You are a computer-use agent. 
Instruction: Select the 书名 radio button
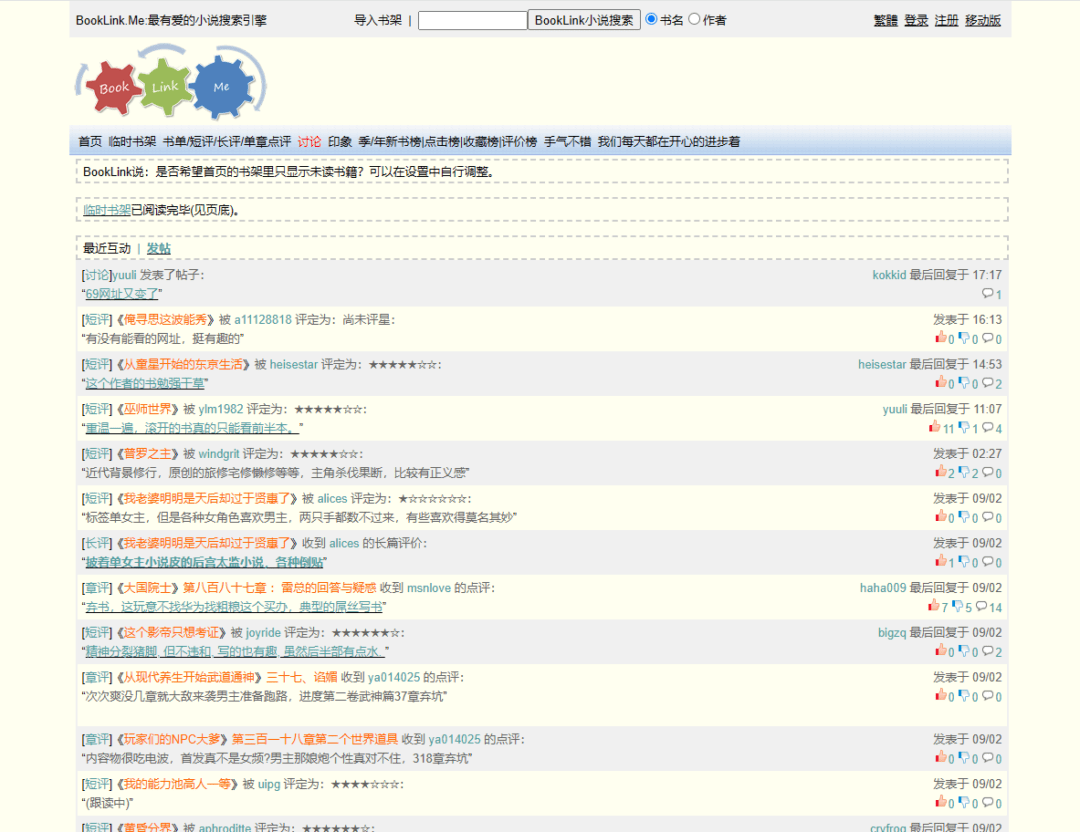(x=652, y=19)
